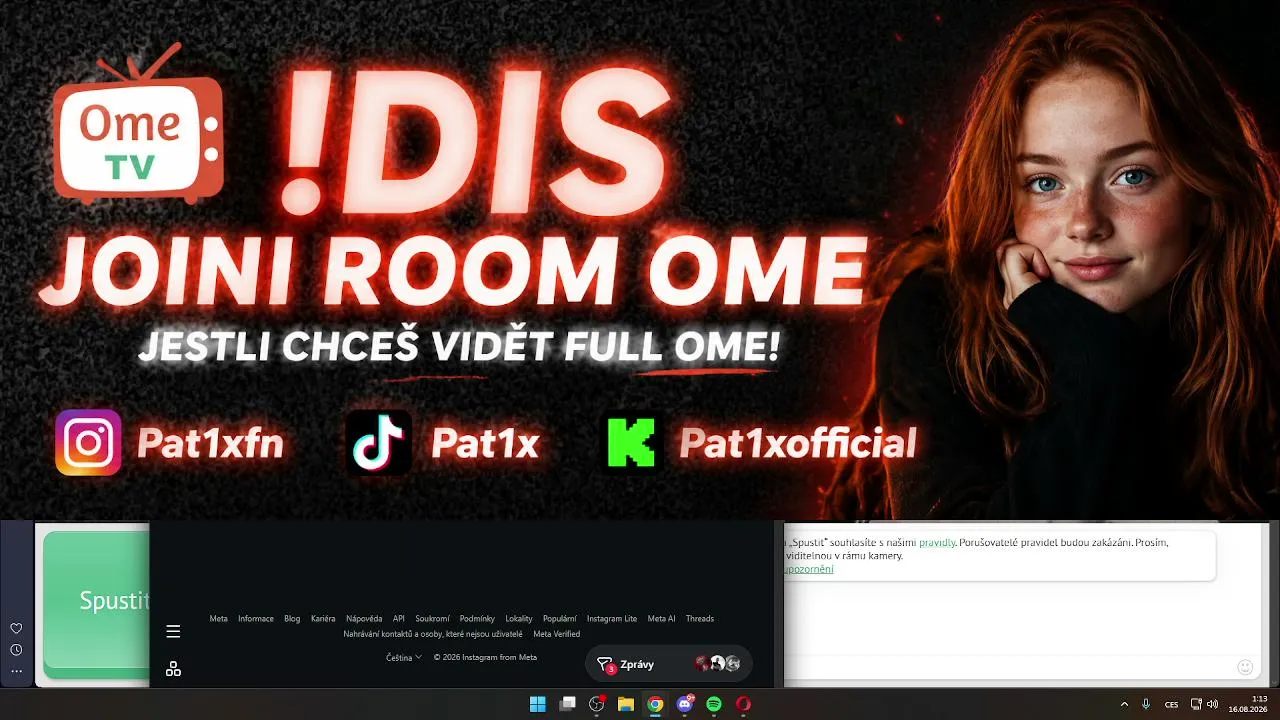The image size is (1280, 720).
Task: Open the Nápověda footer link
Action: 364,619
